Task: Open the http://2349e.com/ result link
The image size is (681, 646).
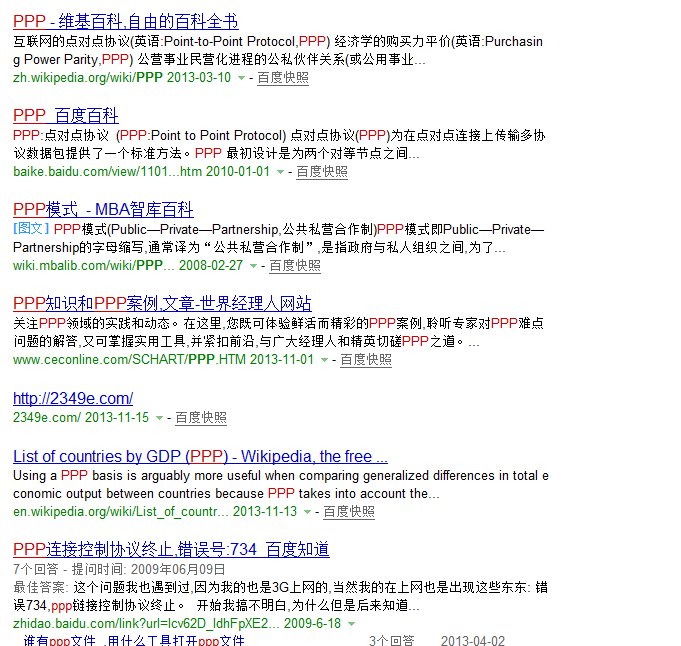Action: (73, 398)
